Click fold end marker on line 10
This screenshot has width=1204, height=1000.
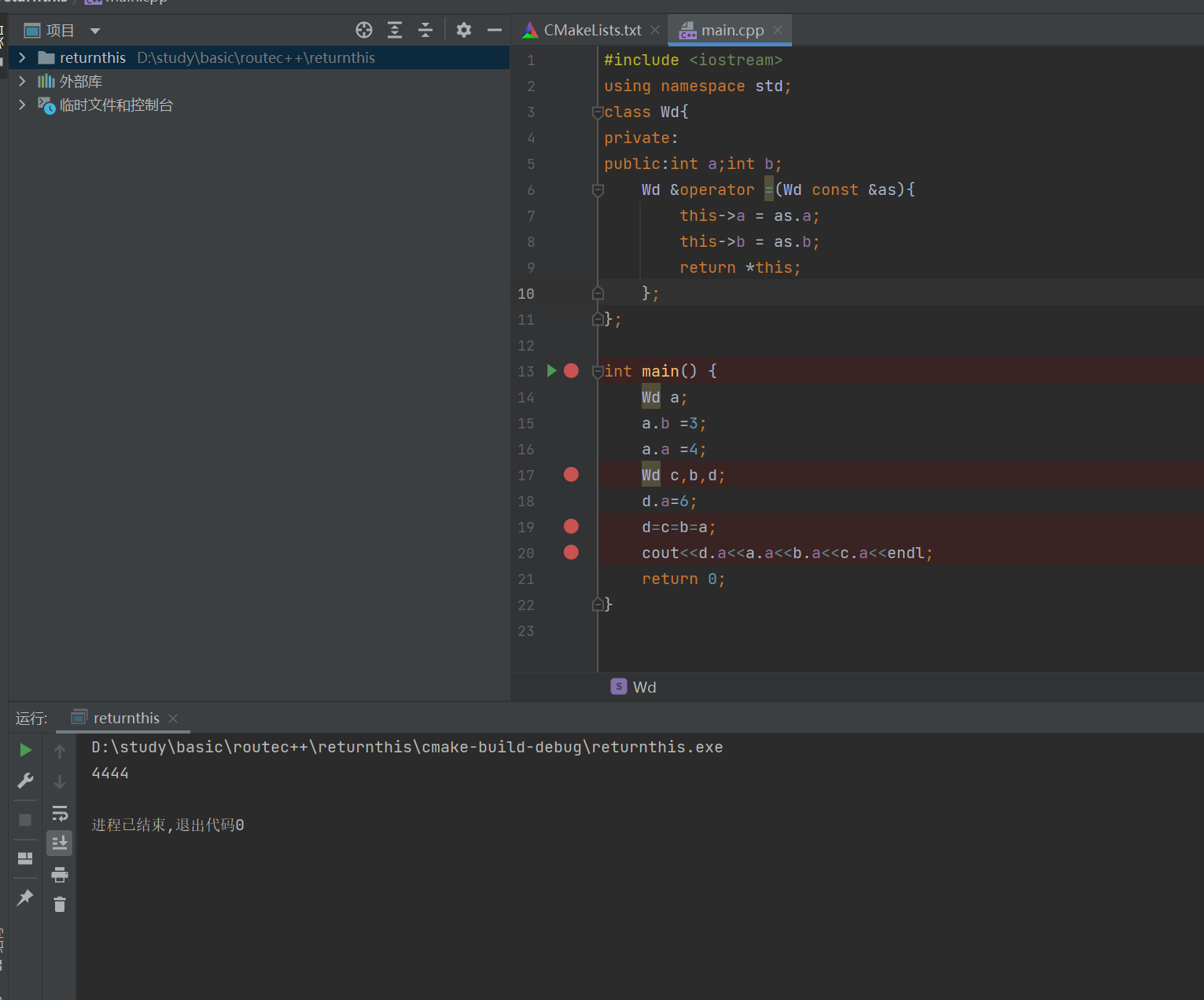598,293
